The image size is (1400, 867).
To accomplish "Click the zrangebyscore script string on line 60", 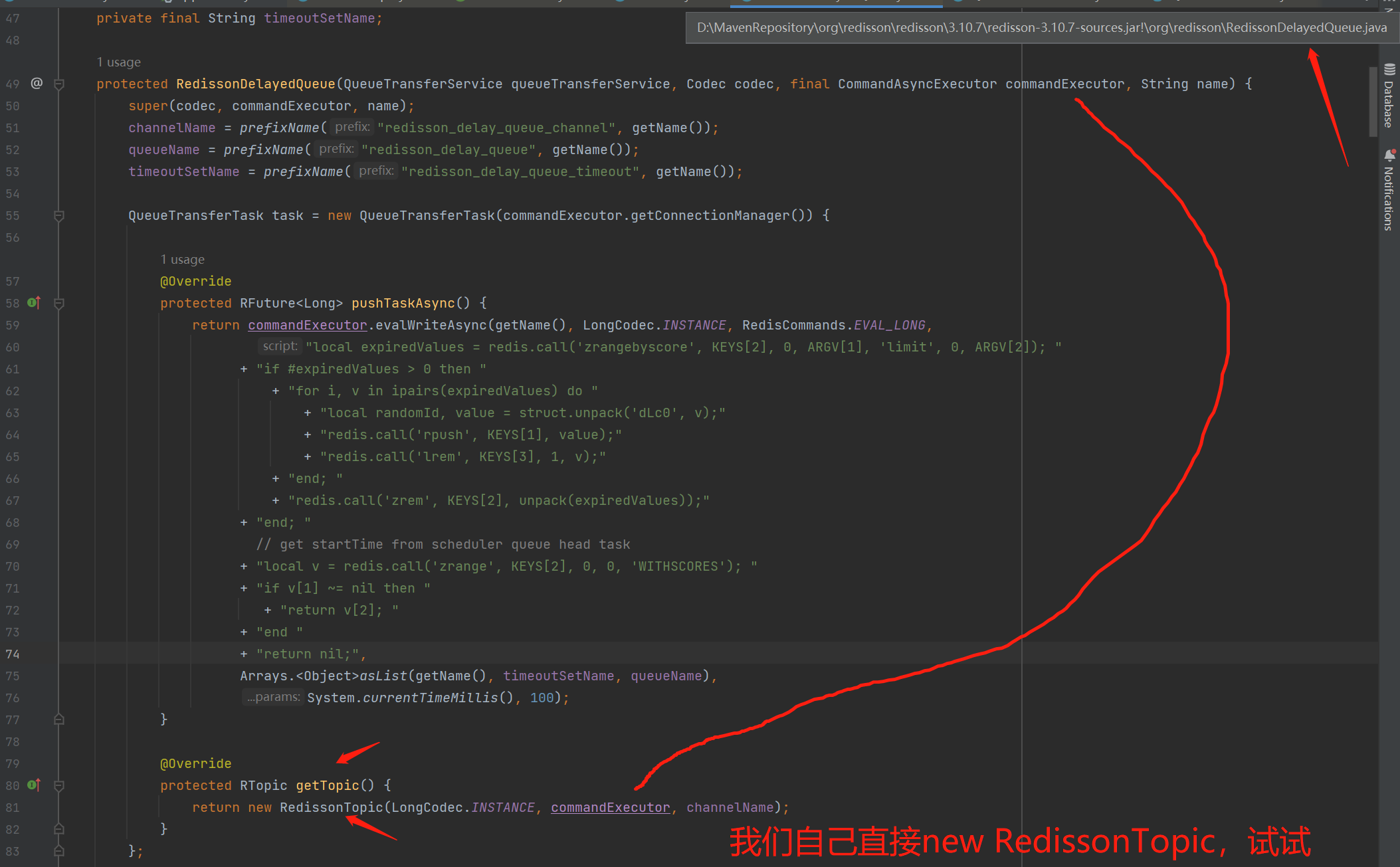I will (x=683, y=347).
